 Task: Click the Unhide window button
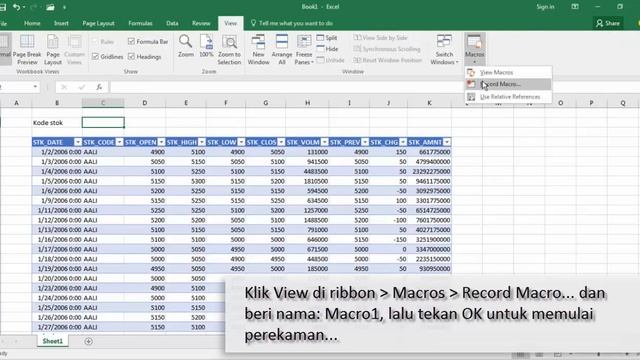point(331,60)
